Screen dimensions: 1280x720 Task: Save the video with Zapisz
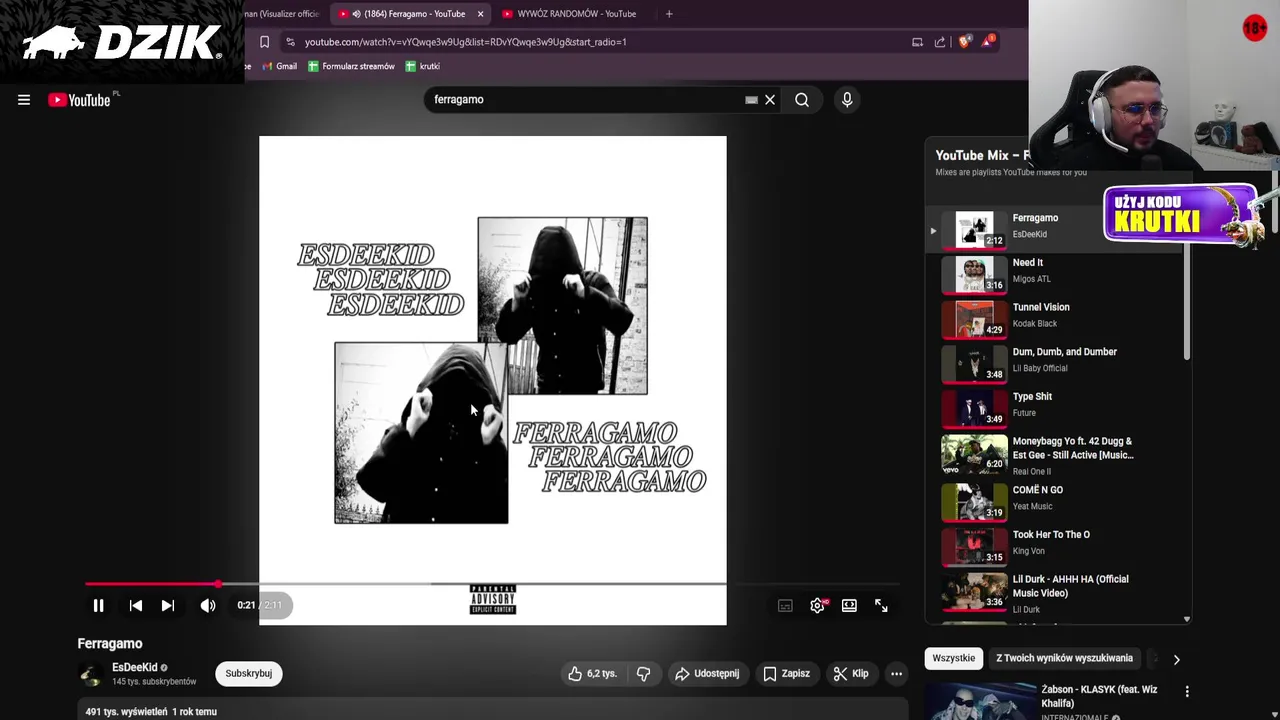click(786, 674)
